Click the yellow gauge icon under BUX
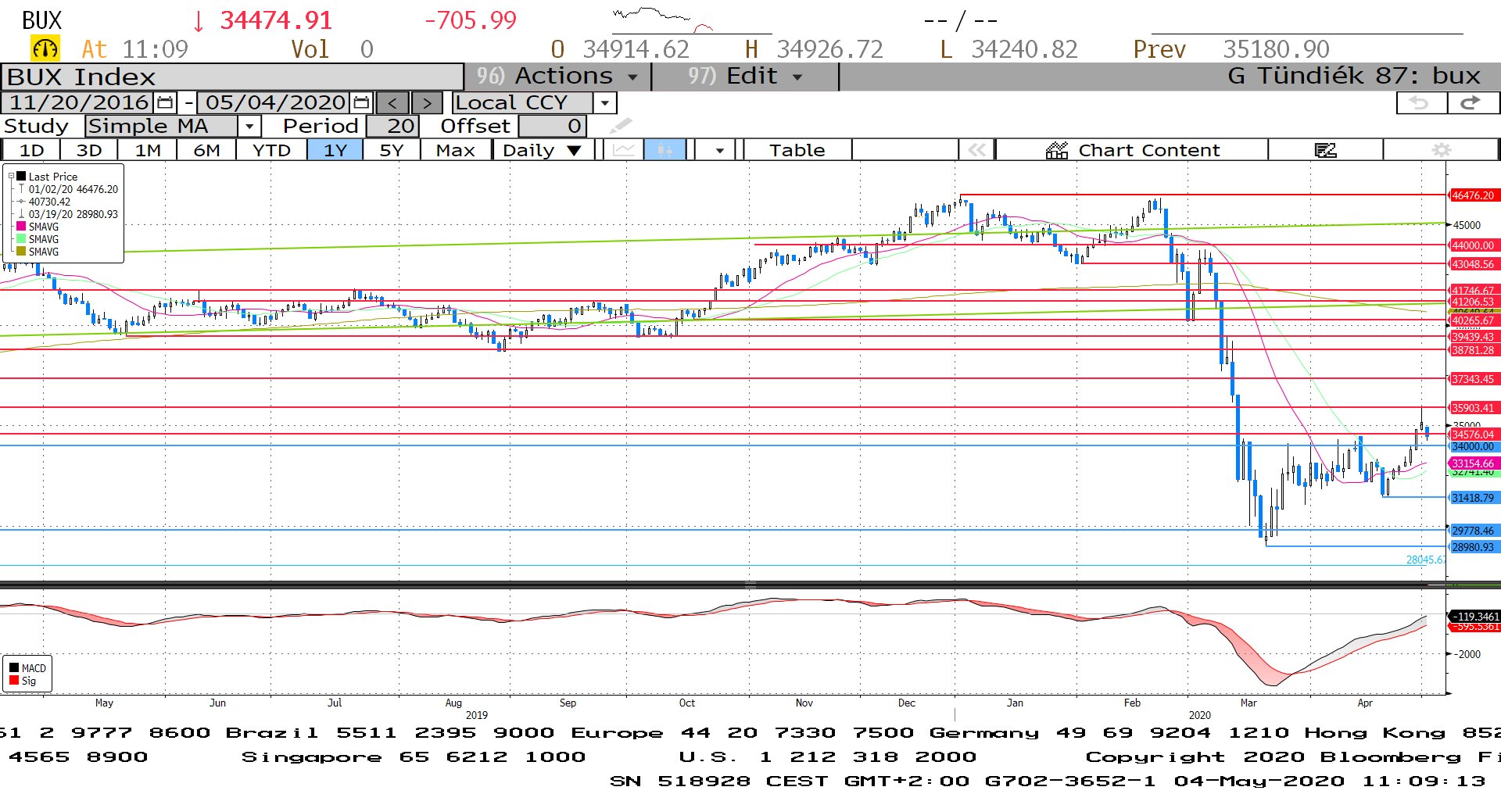Screen dimensions: 1501x812 pyautogui.click(x=45, y=49)
